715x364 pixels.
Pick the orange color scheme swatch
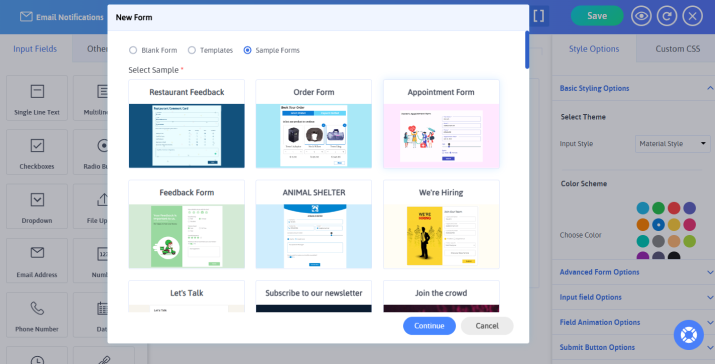click(x=643, y=224)
